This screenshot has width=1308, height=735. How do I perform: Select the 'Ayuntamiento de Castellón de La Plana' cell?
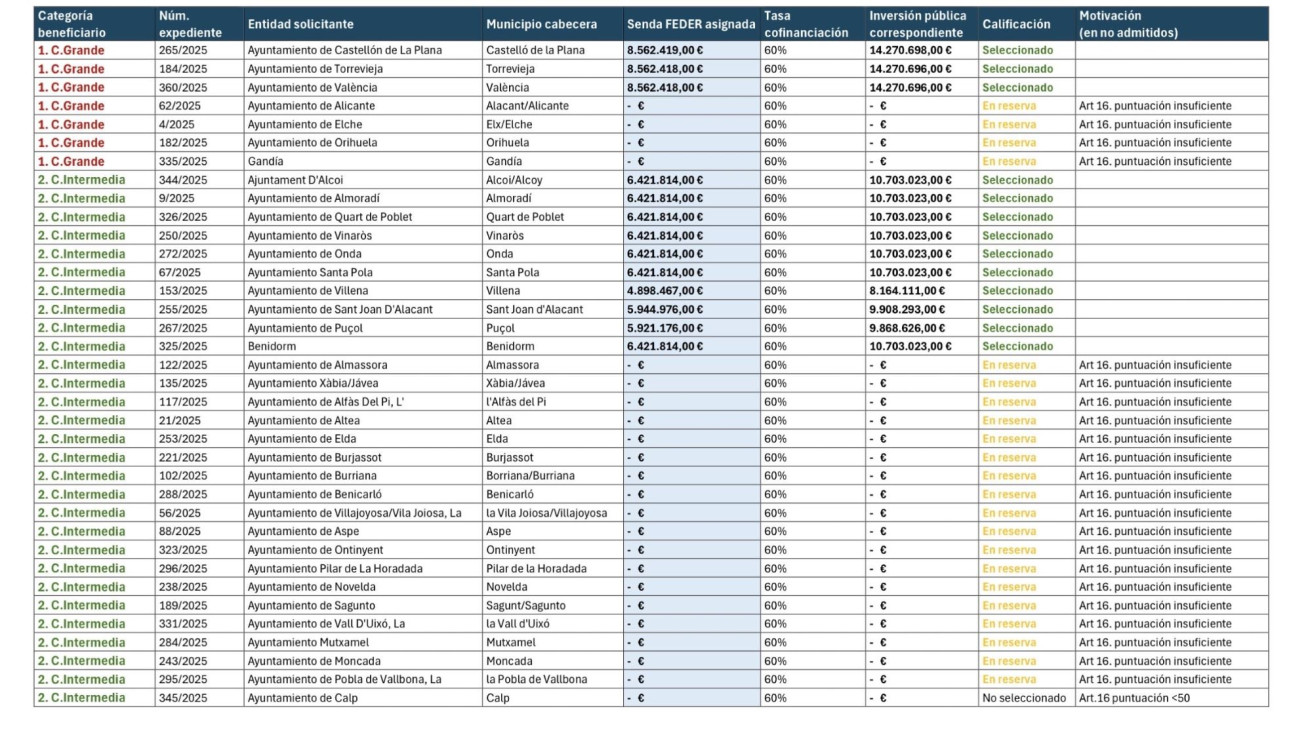coord(345,50)
